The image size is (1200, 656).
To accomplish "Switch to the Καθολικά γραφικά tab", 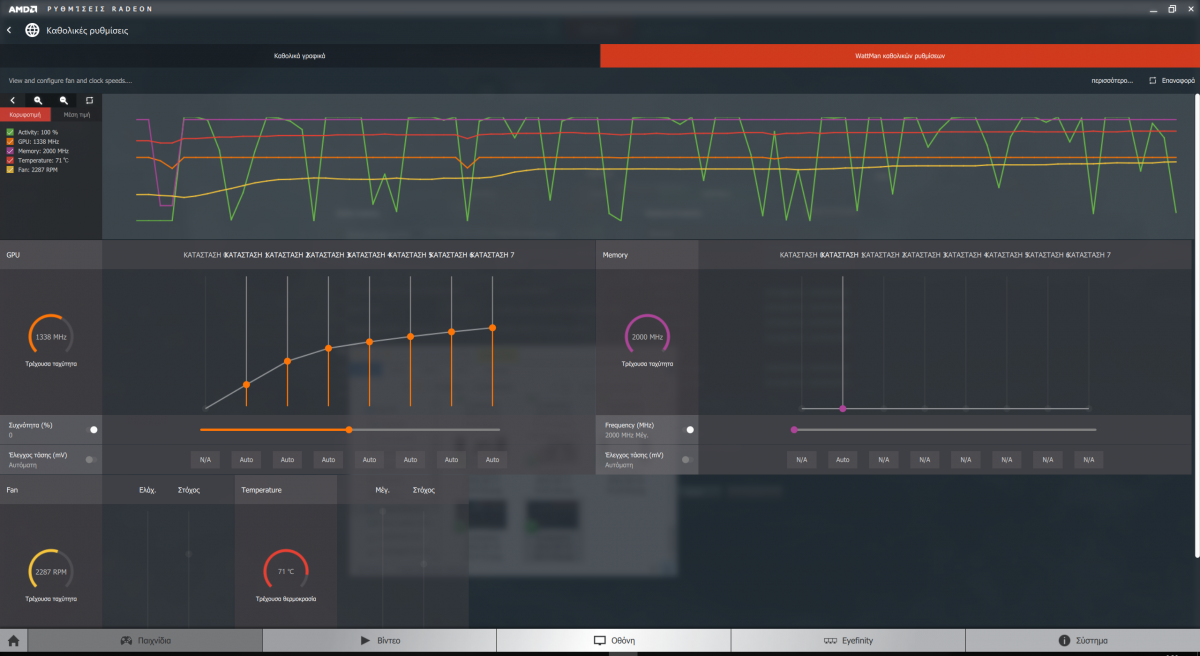I will click(x=300, y=56).
